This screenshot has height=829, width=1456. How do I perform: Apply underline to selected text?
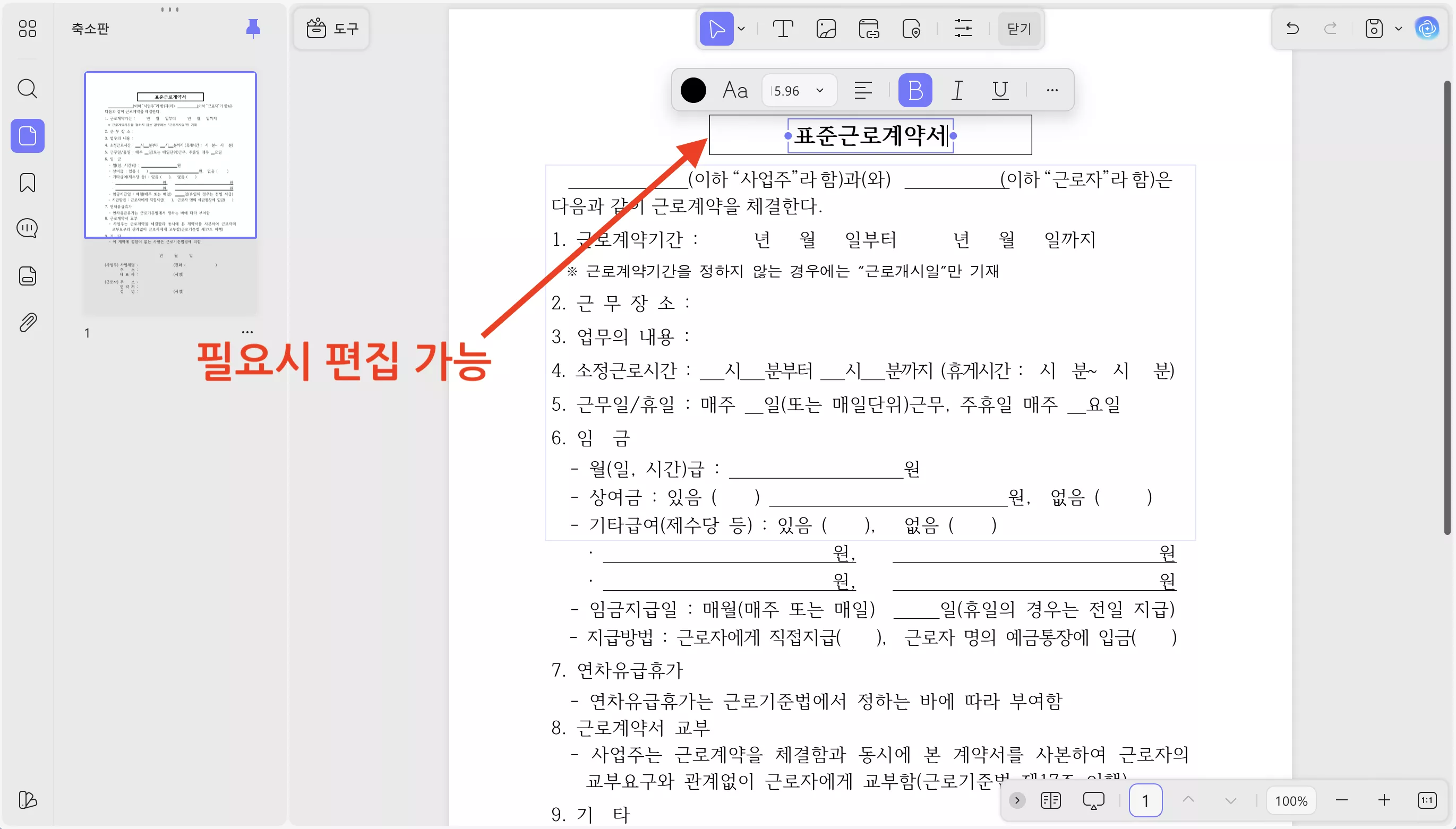1000,90
